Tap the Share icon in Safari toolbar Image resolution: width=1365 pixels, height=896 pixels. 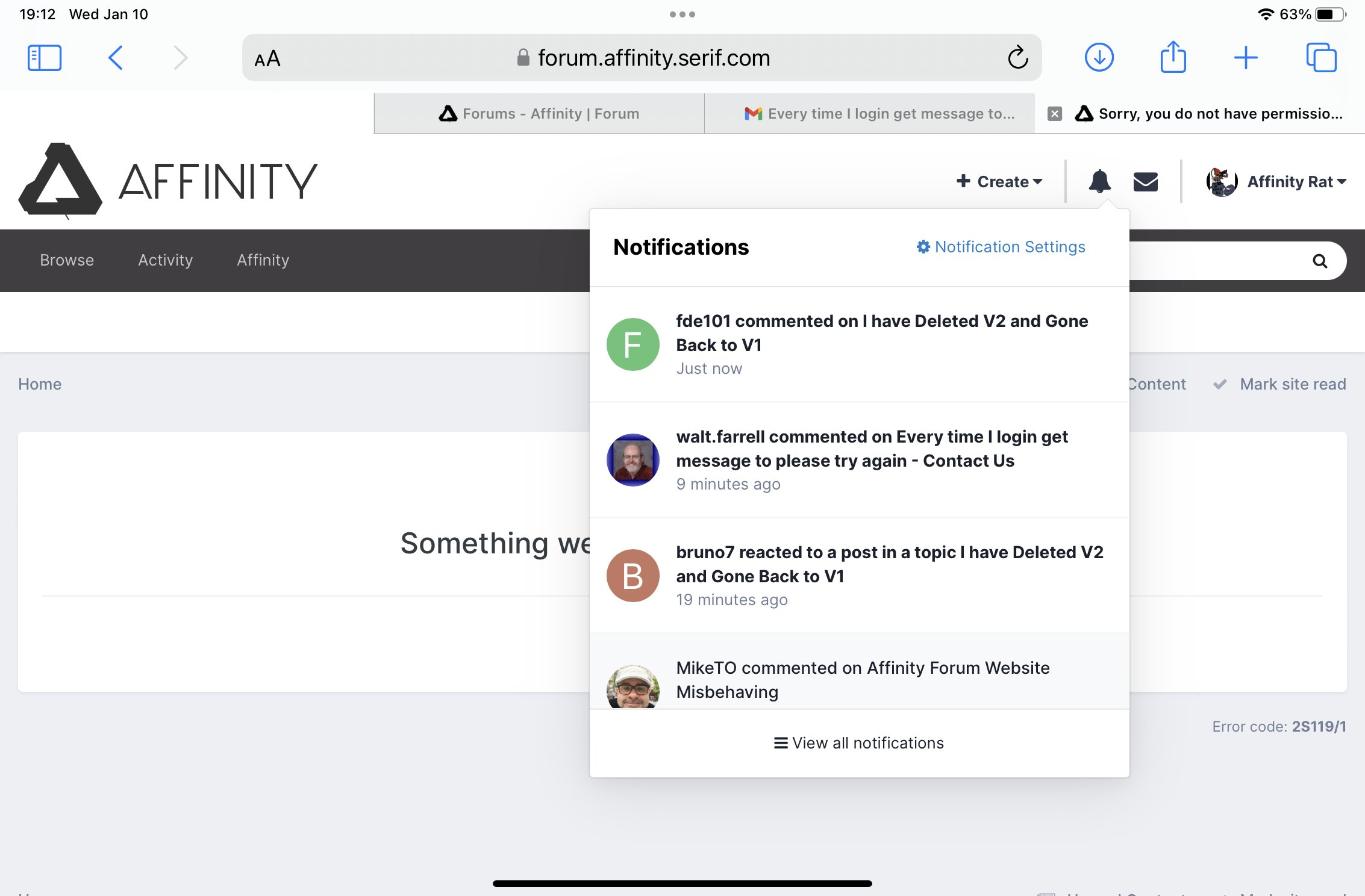pos(1173,57)
